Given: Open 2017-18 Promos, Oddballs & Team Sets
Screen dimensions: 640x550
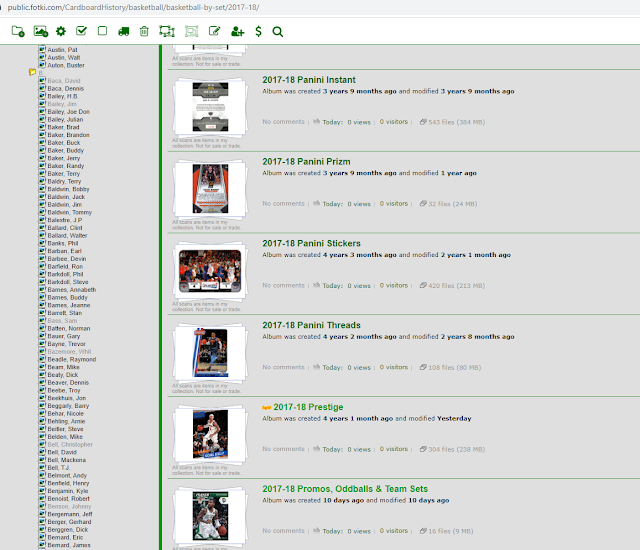Looking at the screenshot, I should (345, 489).
